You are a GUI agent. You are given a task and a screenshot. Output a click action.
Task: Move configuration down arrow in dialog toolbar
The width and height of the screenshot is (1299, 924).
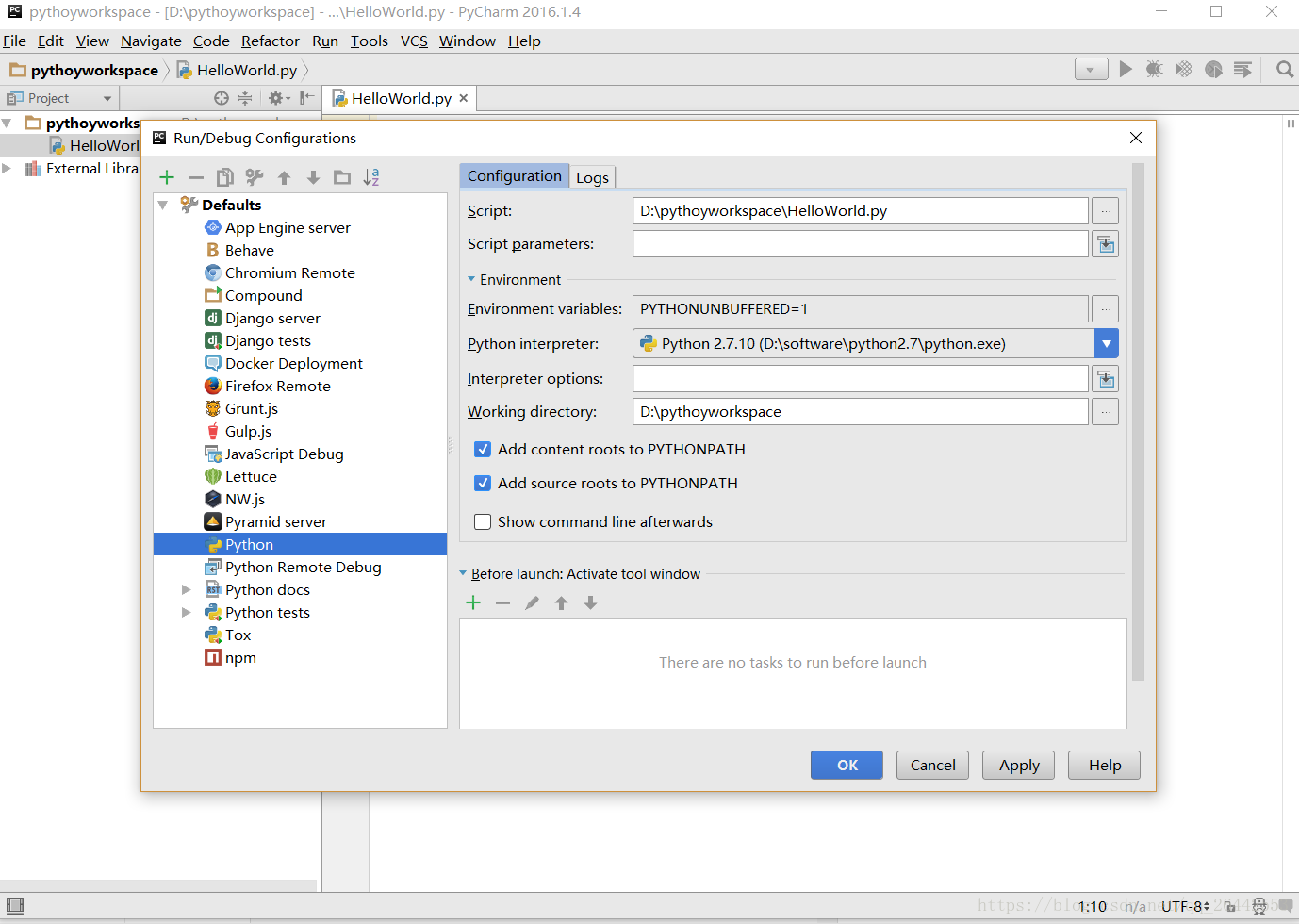pos(313,177)
